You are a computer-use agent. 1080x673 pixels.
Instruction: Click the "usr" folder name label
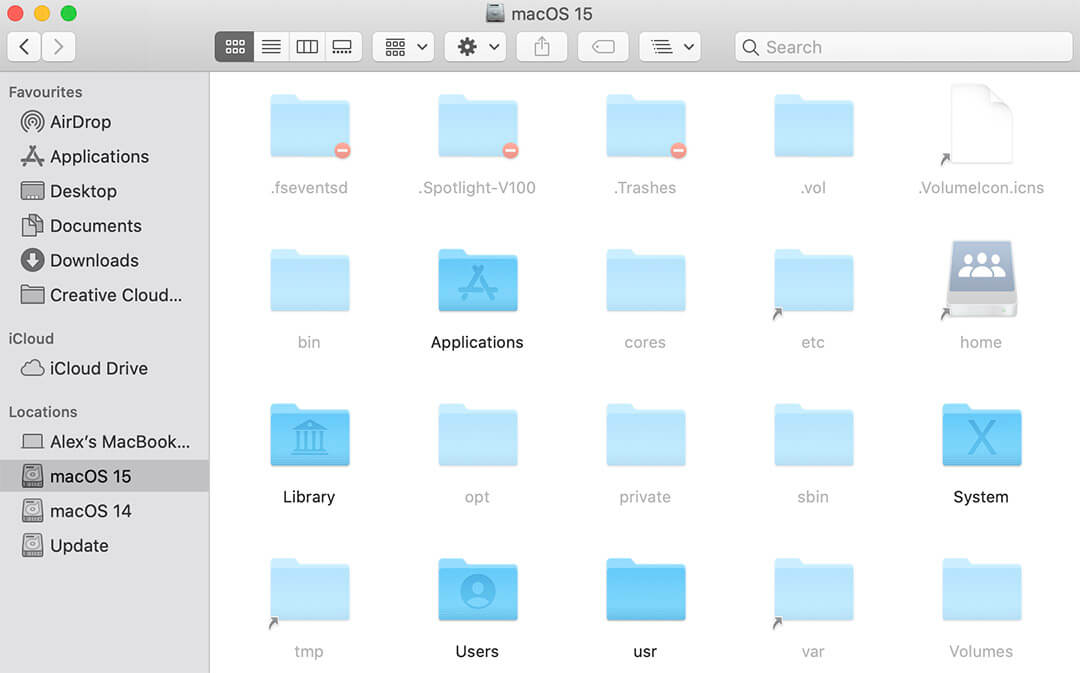tap(645, 652)
